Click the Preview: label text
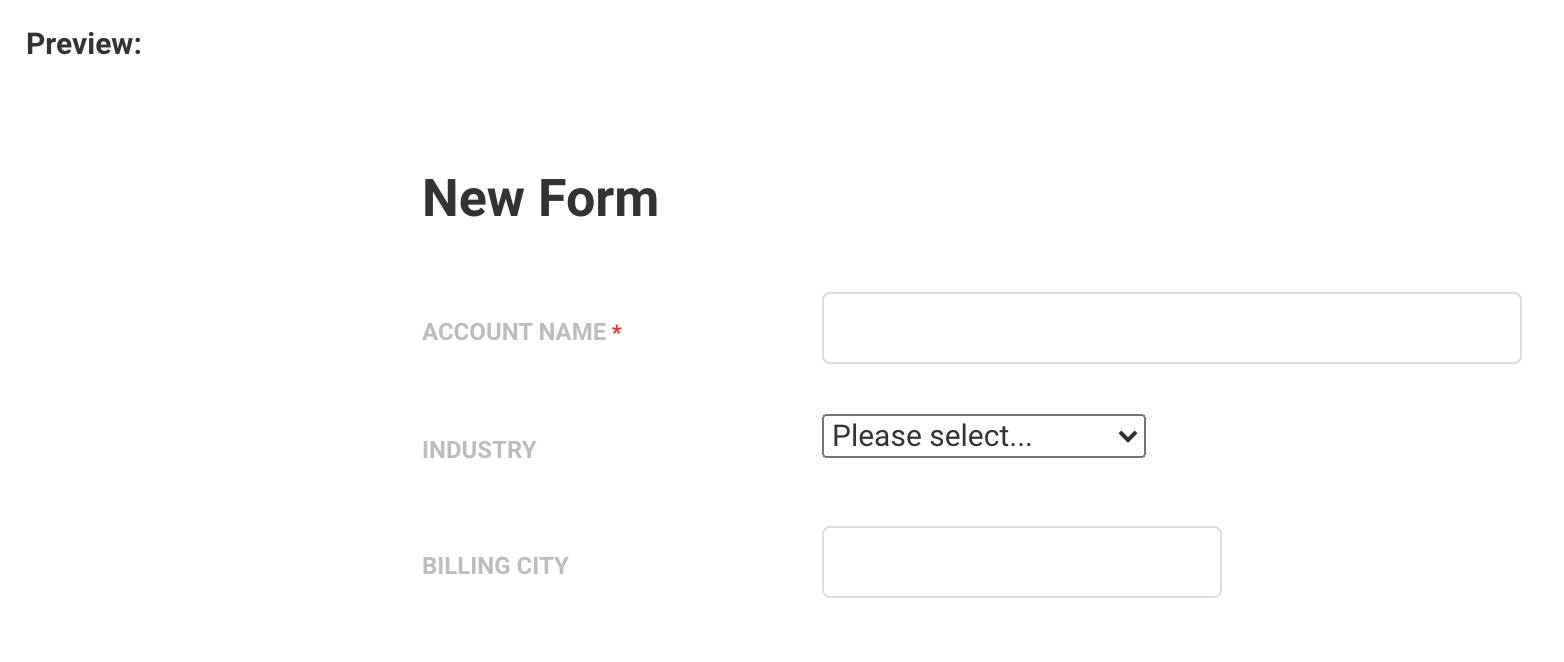 point(84,44)
